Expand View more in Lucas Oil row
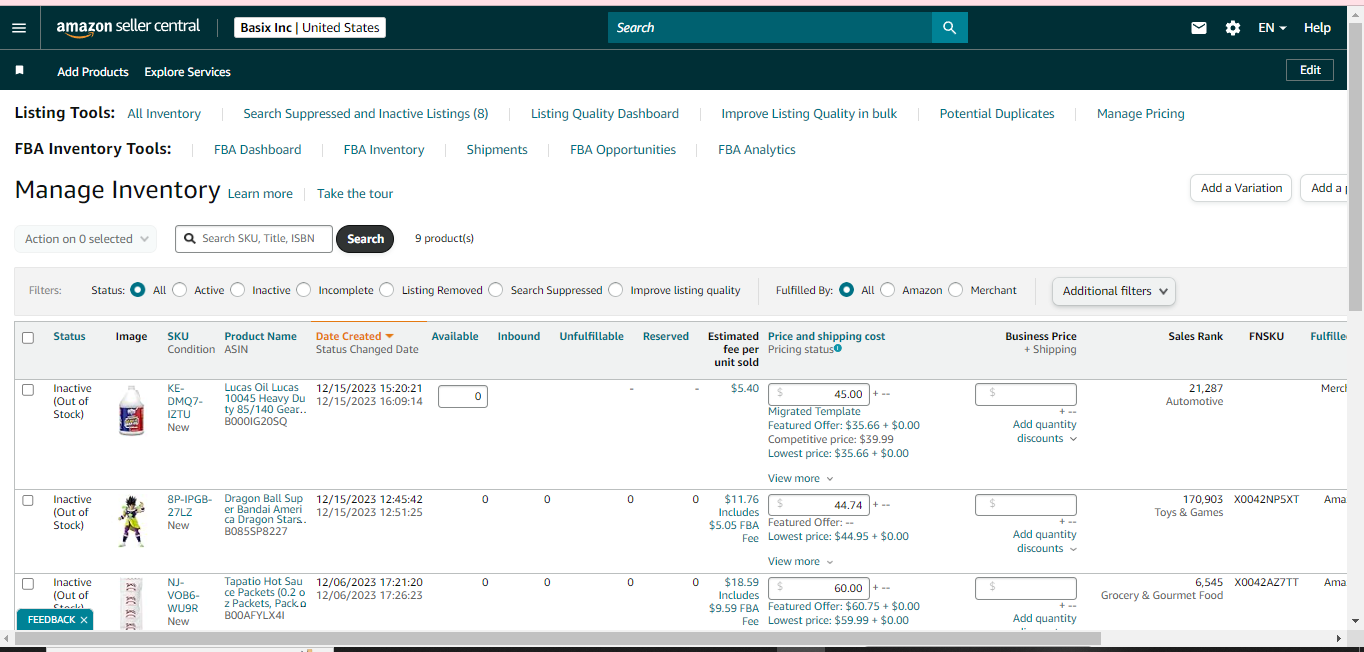The width and height of the screenshot is (1364, 652). click(x=800, y=478)
